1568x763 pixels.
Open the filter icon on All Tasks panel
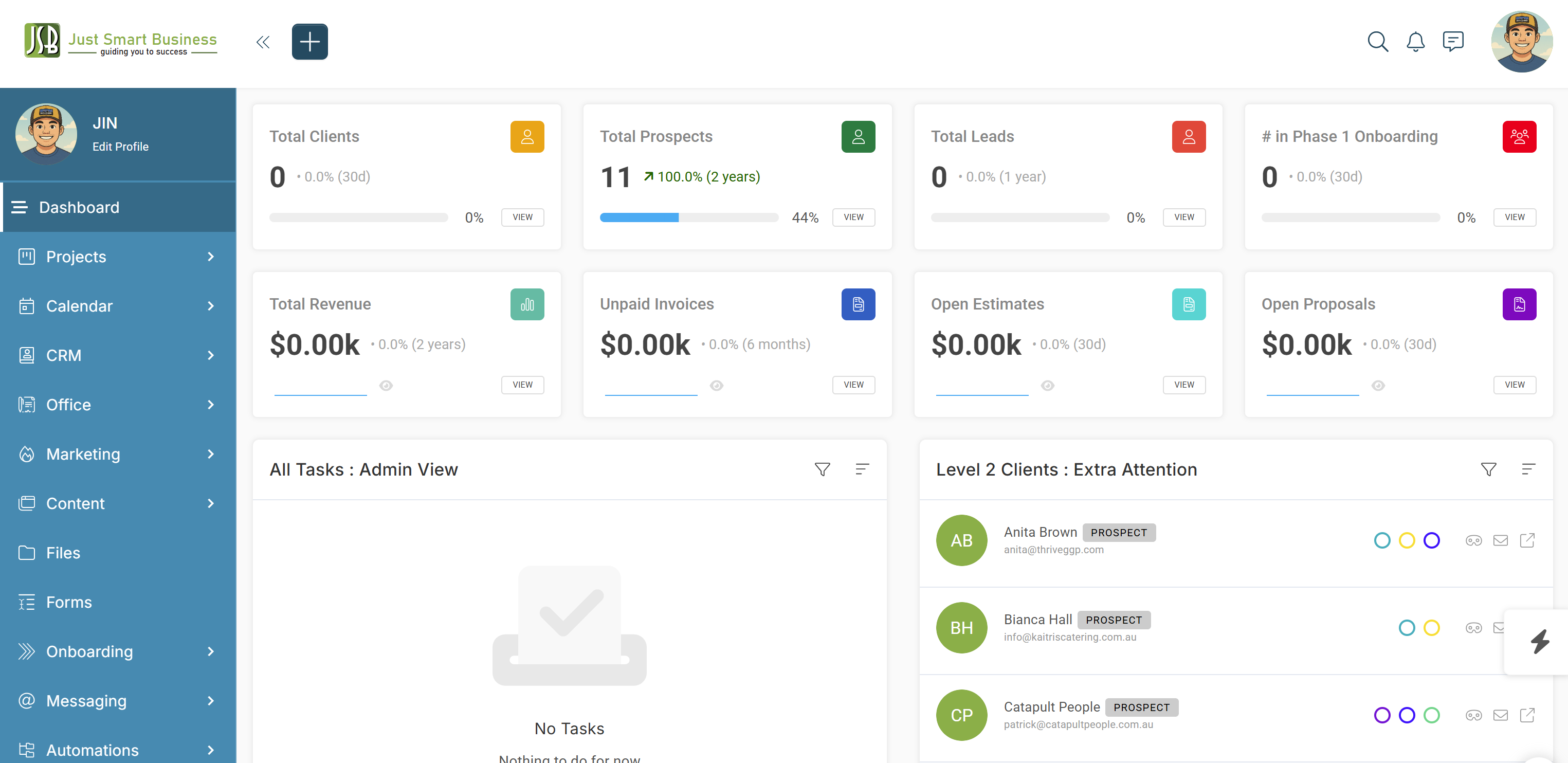pos(823,469)
